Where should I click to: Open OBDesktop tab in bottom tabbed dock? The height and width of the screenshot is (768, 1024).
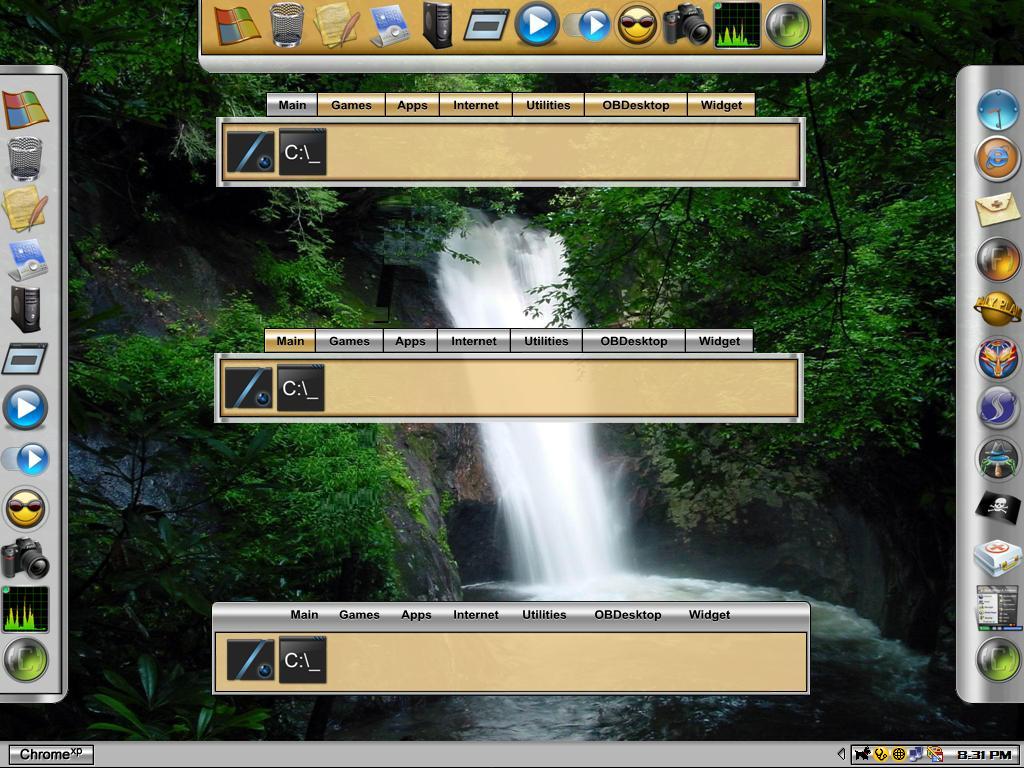[628, 615]
